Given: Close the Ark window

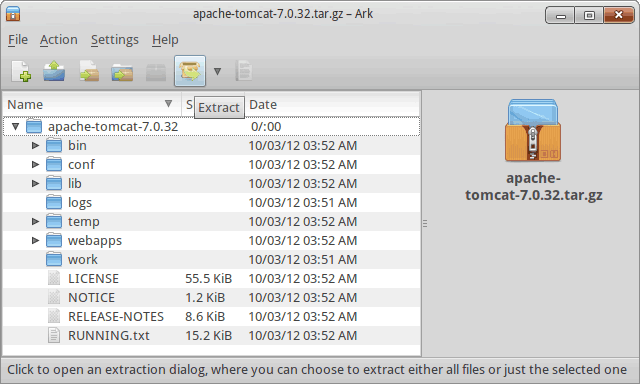Looking at the screenshot, I should [x=619, y=15].
